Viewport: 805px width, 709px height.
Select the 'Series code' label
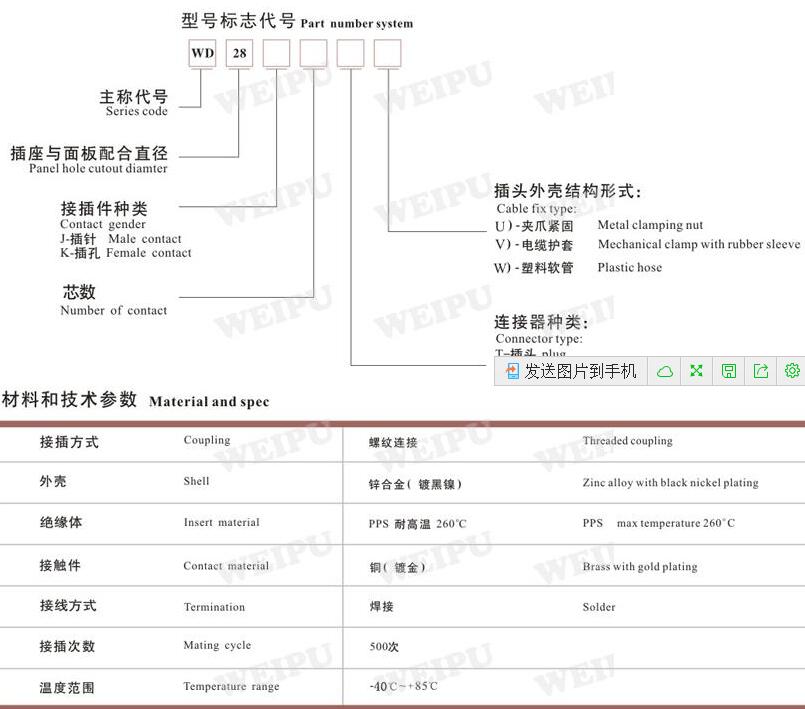137,111
